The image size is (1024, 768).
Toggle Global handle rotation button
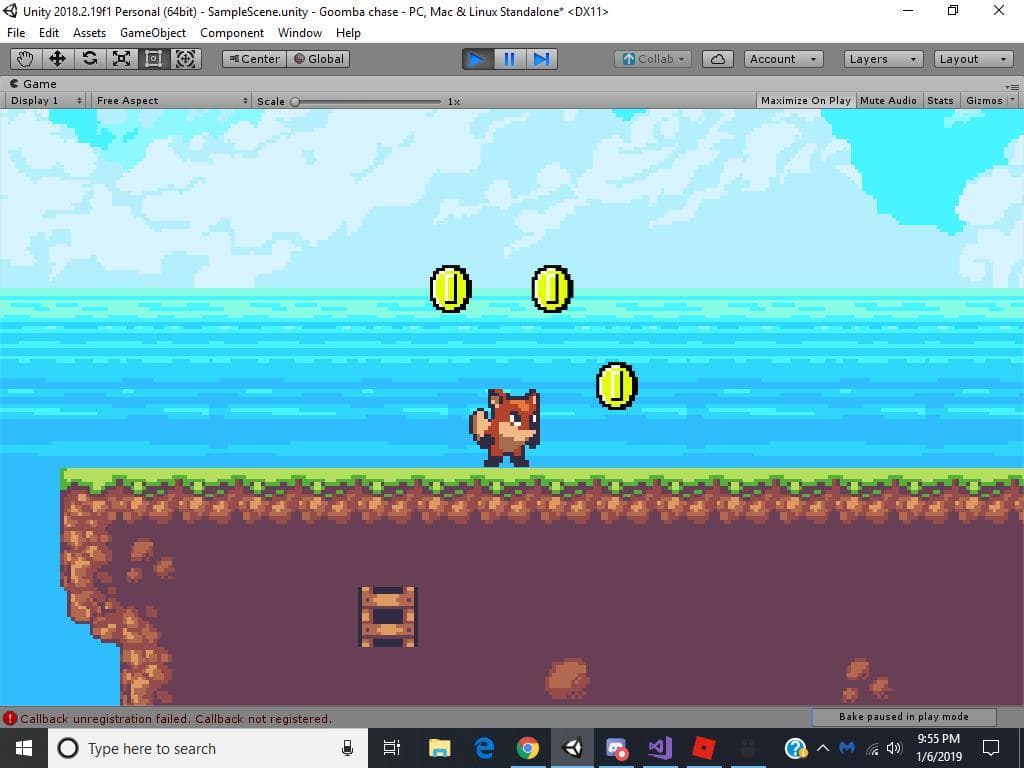coord(319,59)
